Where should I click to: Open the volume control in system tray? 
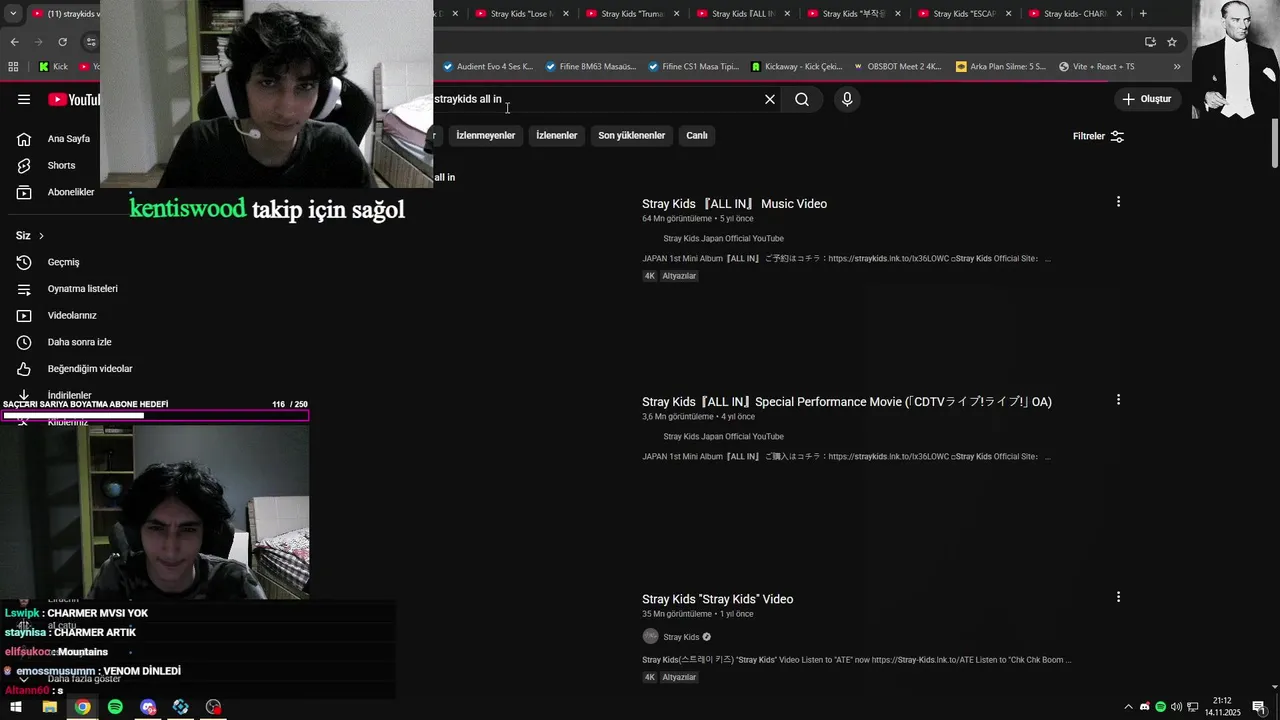click(x=1176, y=707)
